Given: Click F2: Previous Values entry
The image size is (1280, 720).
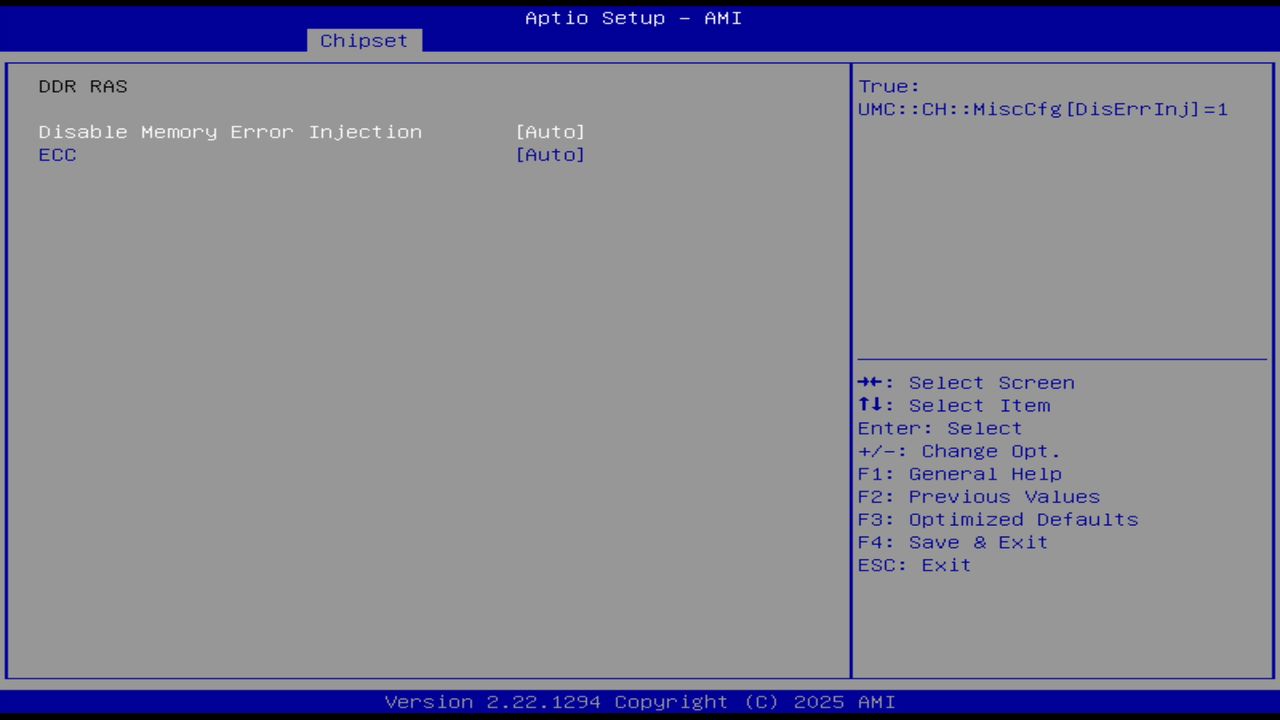Looking at the screenshot, I should click(x=978, y=496).
